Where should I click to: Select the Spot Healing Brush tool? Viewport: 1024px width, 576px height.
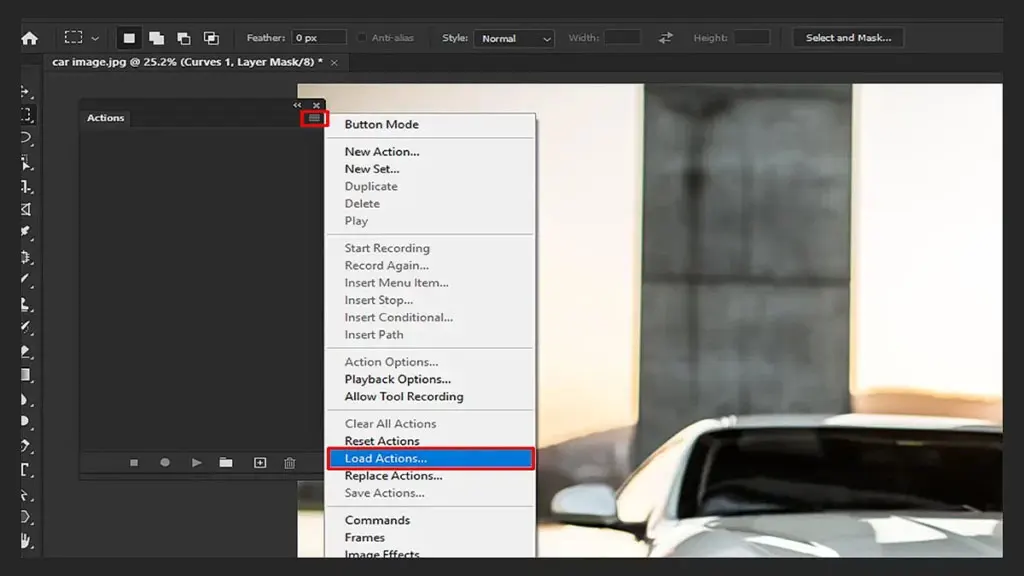(x=26, y=257)
